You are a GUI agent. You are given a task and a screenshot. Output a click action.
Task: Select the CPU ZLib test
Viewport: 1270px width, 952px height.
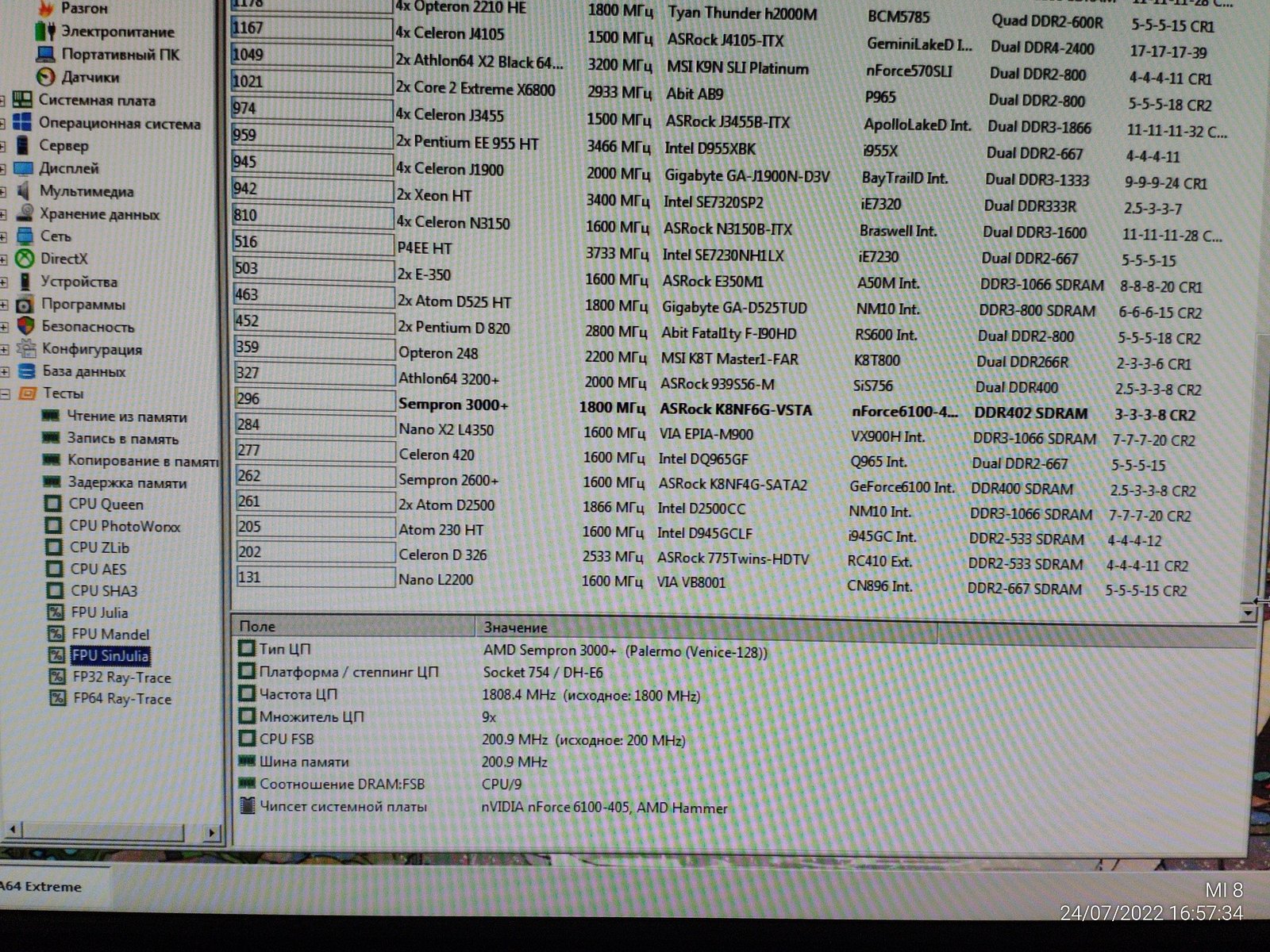[x=99, y=547]
